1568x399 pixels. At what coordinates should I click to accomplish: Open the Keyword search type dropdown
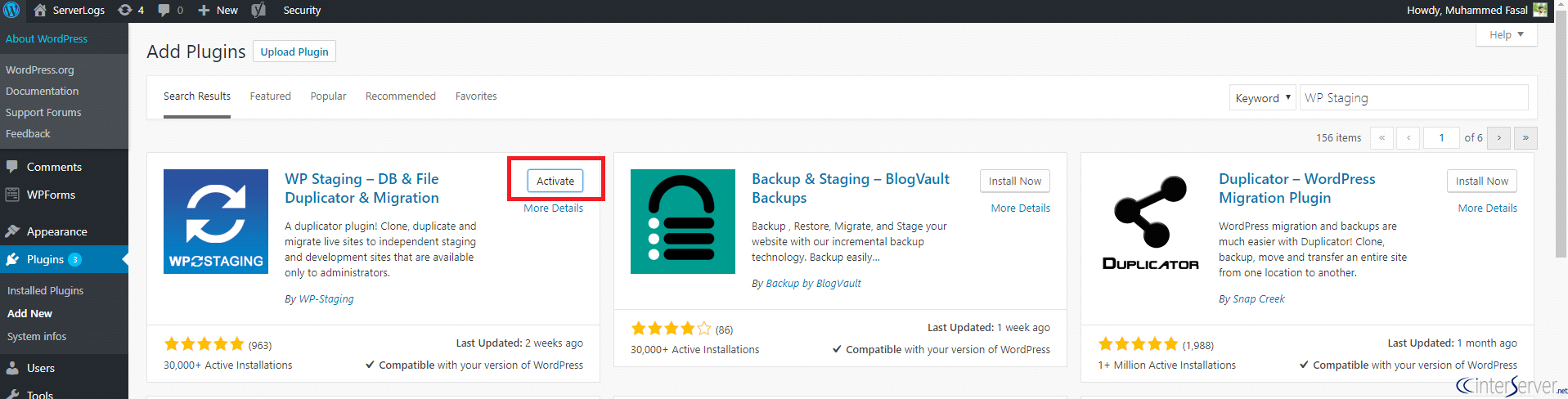point(1262,98)
